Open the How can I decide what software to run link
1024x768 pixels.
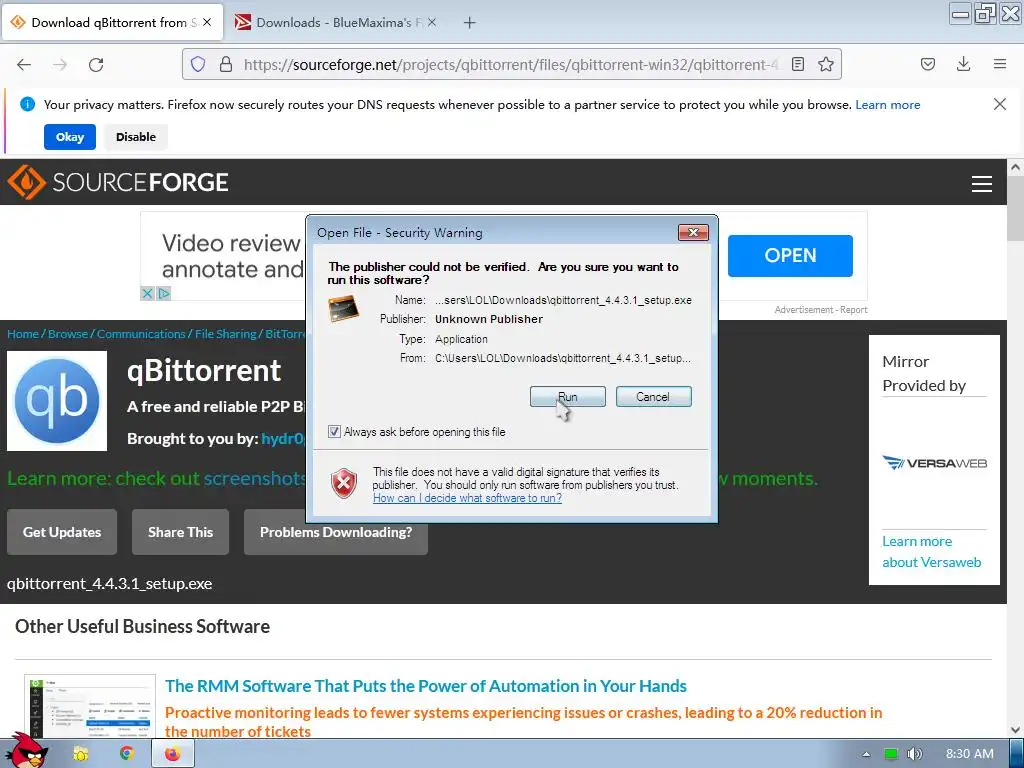pos(467,498)
